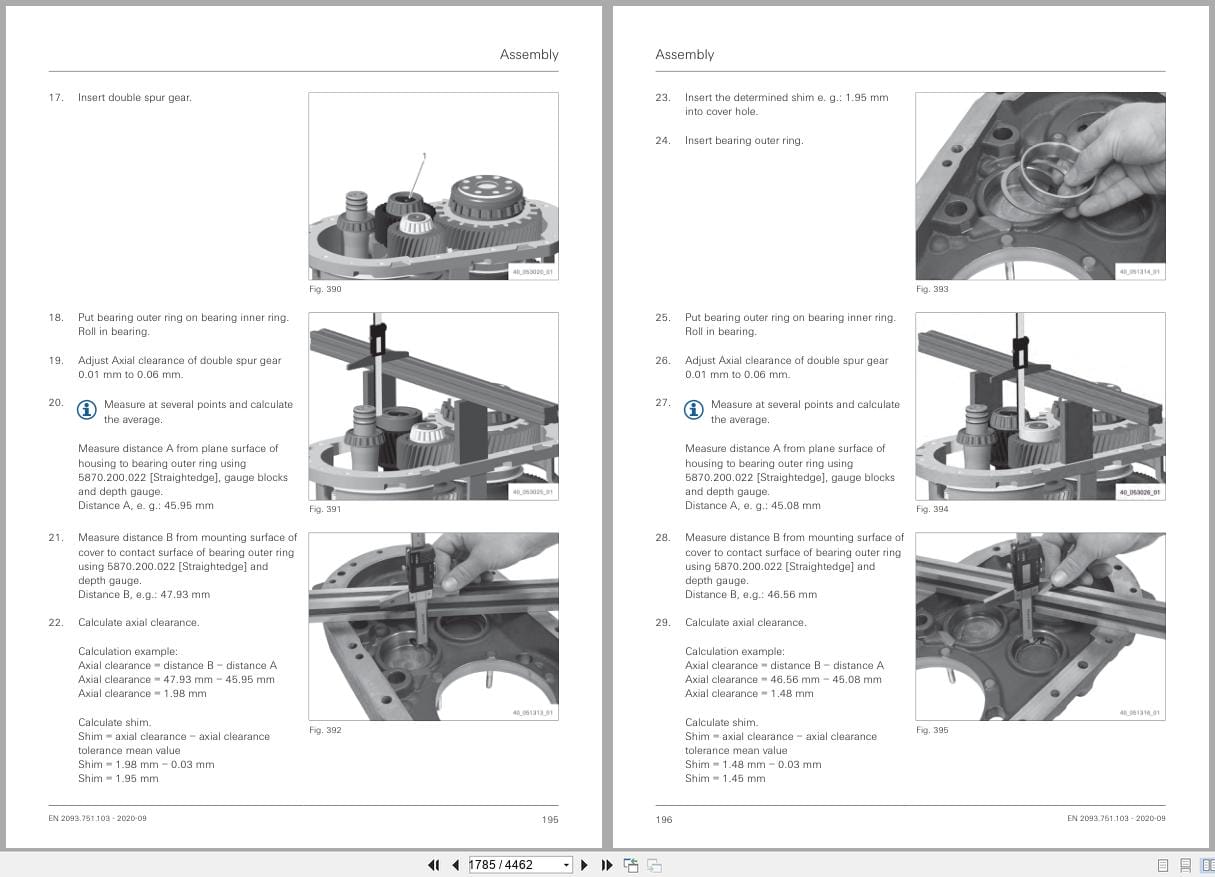Click text 'Shim = 1.45 mm'
This screenshot has width=1215, height=877.
(725, 778)
